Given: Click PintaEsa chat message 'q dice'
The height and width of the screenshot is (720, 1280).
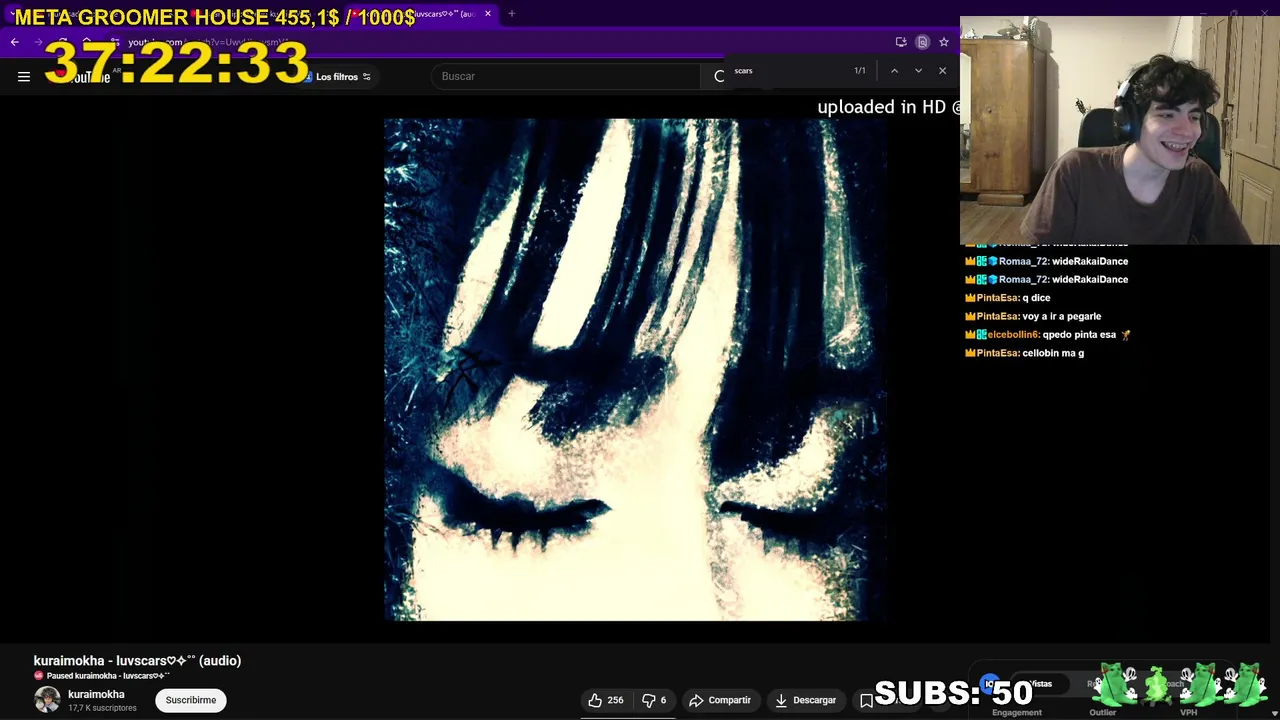Looking at the screenshot, I should [1036, 298].
